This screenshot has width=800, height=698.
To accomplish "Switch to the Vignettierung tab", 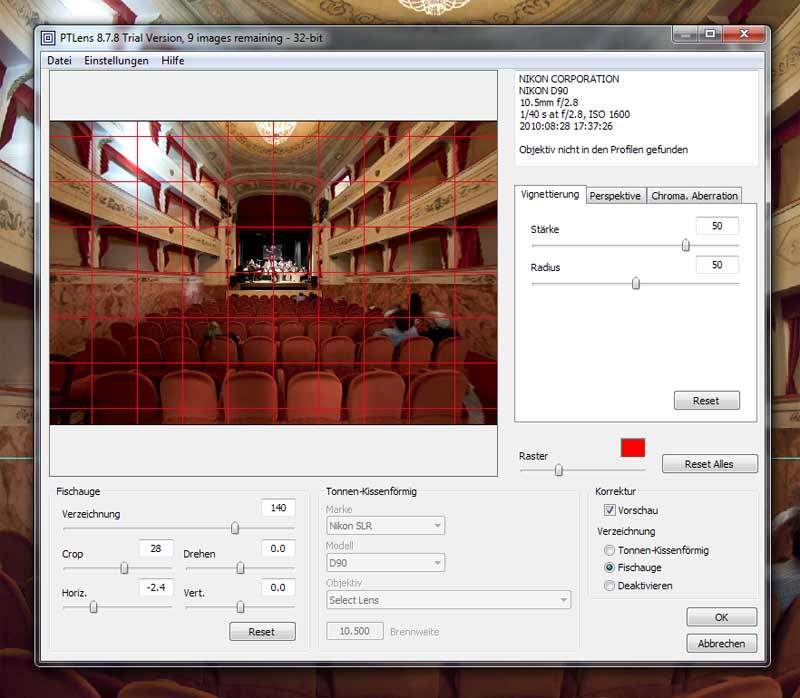I will pos(550,194).
